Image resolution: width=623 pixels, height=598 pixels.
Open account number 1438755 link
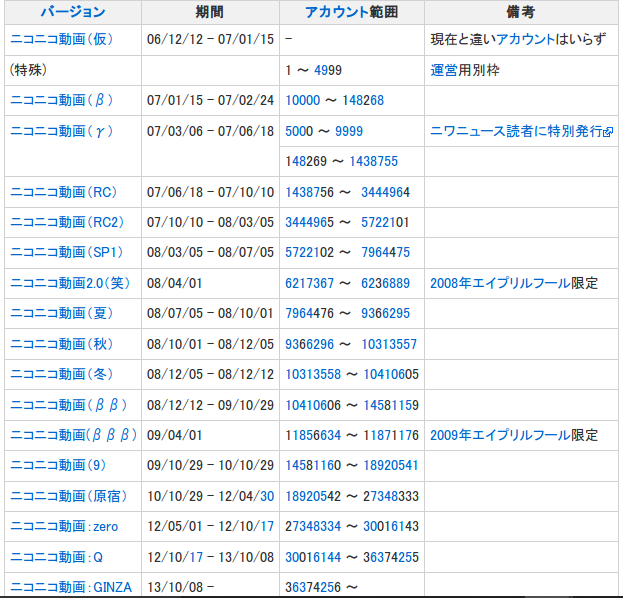[x=373, y=161]
